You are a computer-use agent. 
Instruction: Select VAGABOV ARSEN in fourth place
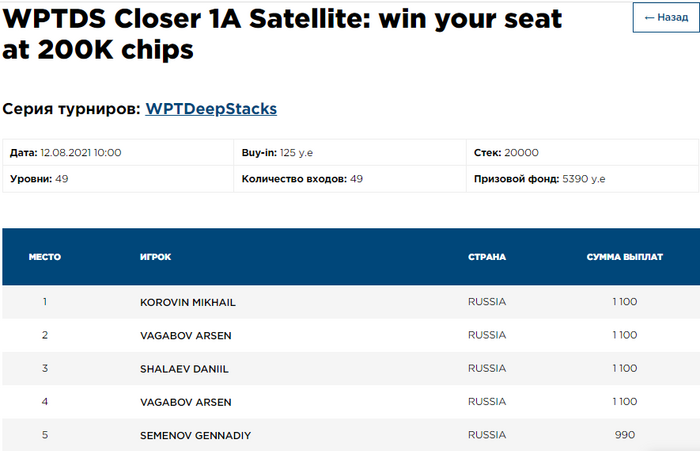click(186, 402)
